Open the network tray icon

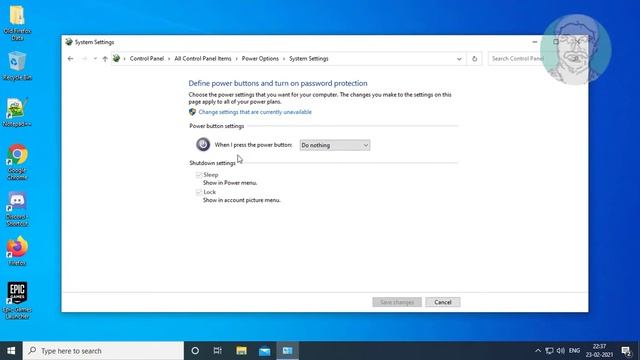[549, 351]
